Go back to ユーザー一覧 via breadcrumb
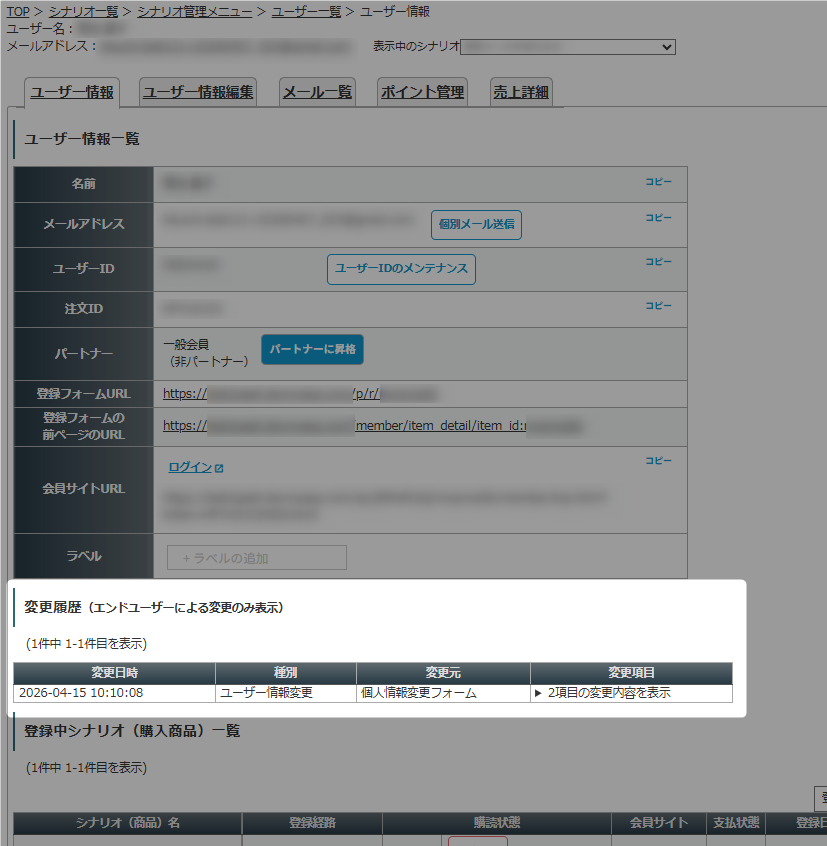The width and height of the screenshot is (827, 846). click(305, 12)
